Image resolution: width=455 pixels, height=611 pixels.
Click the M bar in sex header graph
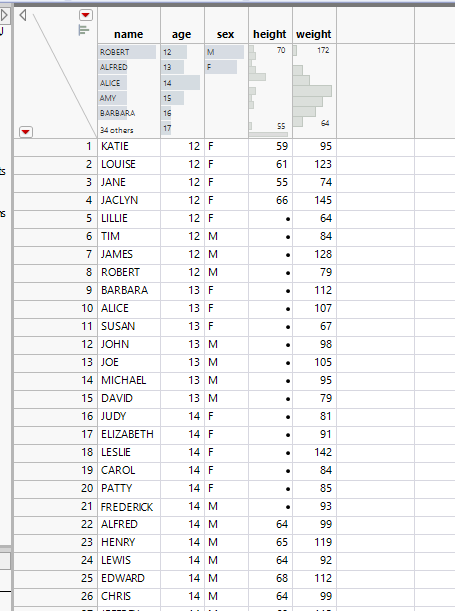[x=225, y=52]
